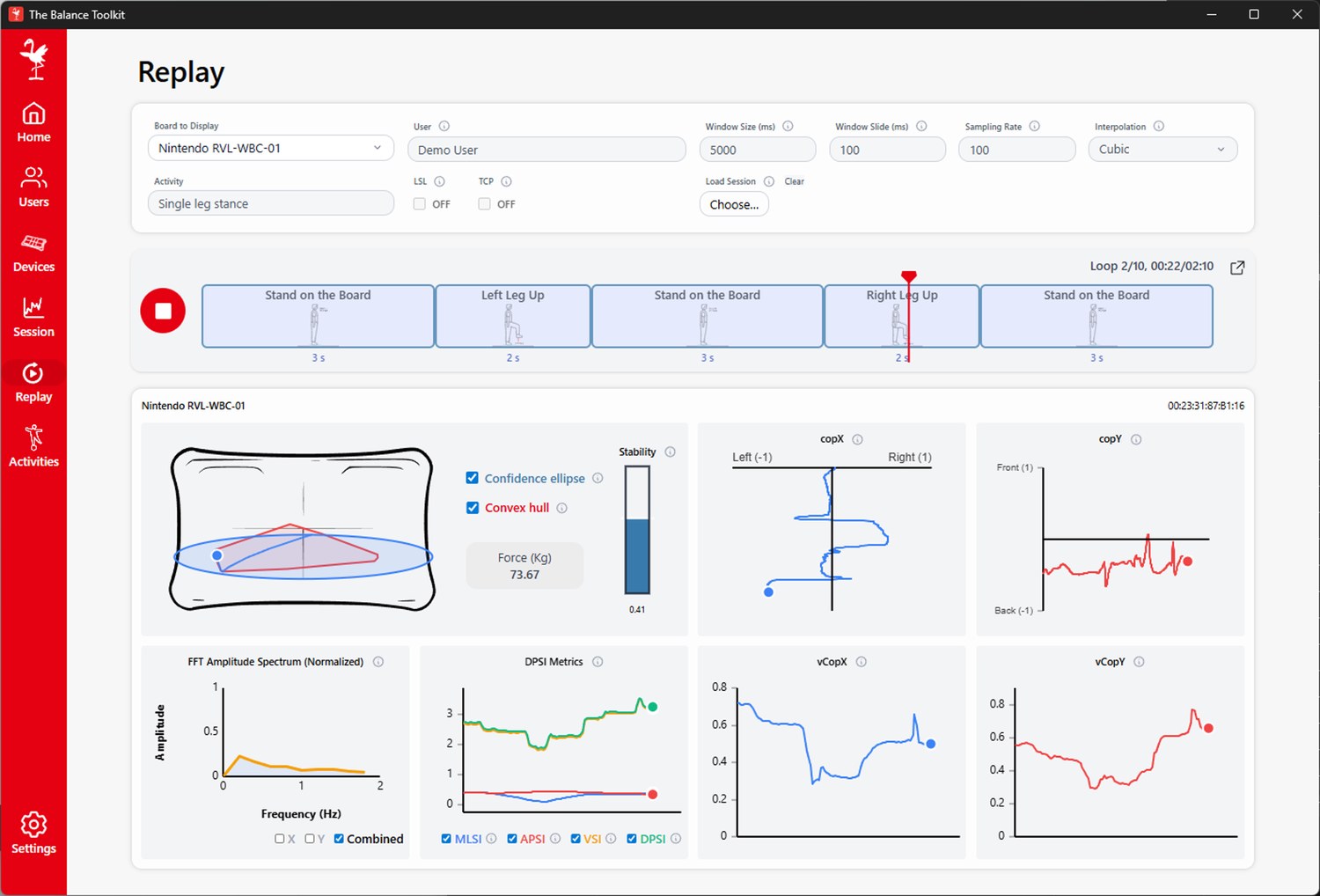The image size is (1320, 896).
Task: Show info for Convex hull
Action: (561, 508)
